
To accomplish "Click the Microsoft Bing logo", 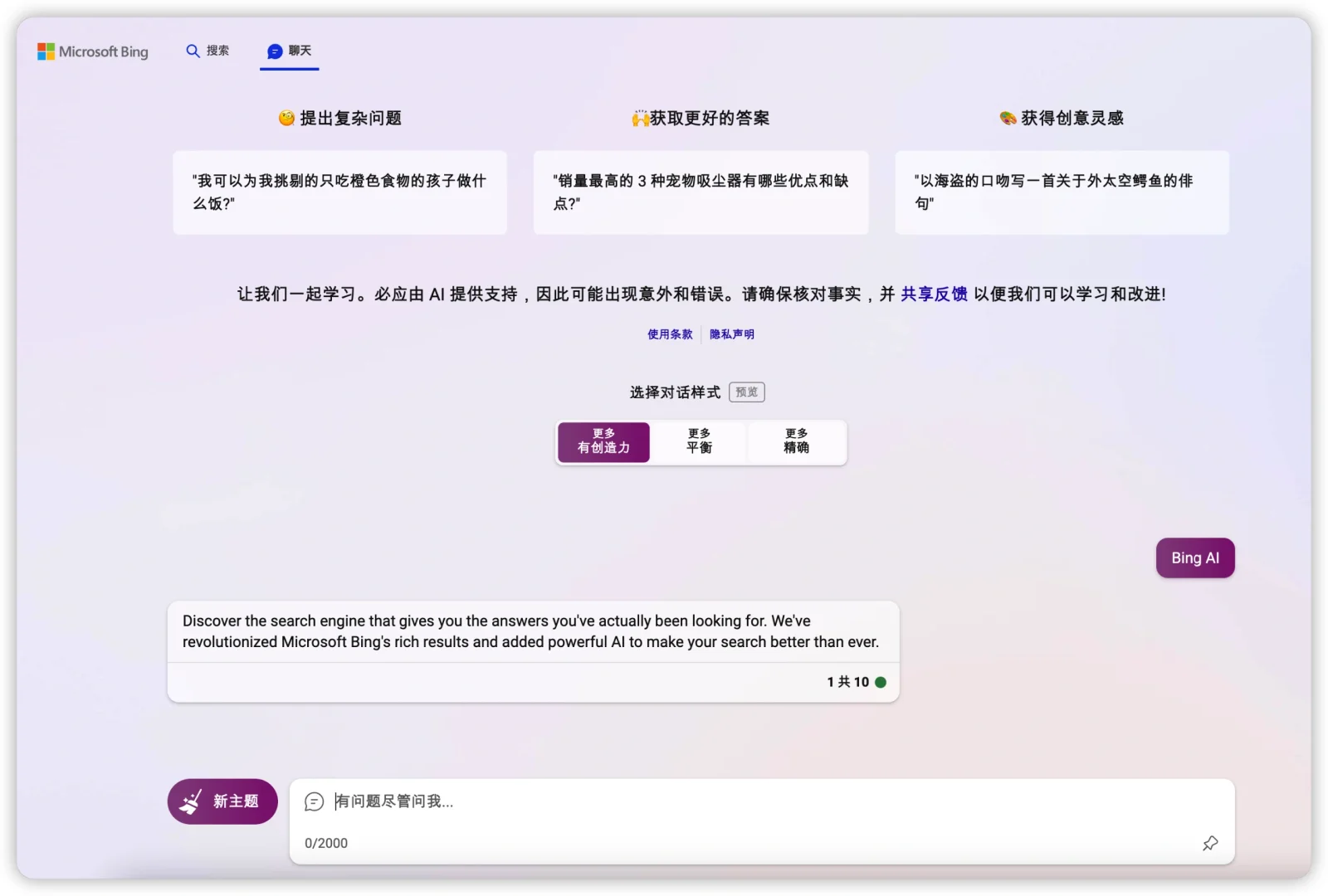I will [x=92, y=51].
